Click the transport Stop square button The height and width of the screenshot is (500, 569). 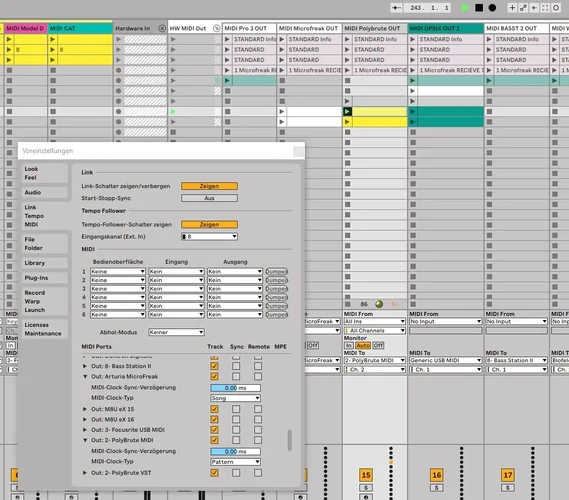[x=479, y=8]
